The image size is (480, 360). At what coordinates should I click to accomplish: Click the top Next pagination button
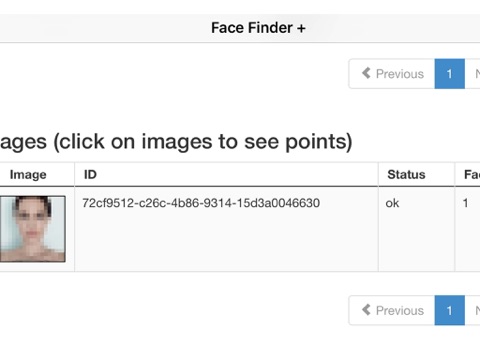[473, 74]
